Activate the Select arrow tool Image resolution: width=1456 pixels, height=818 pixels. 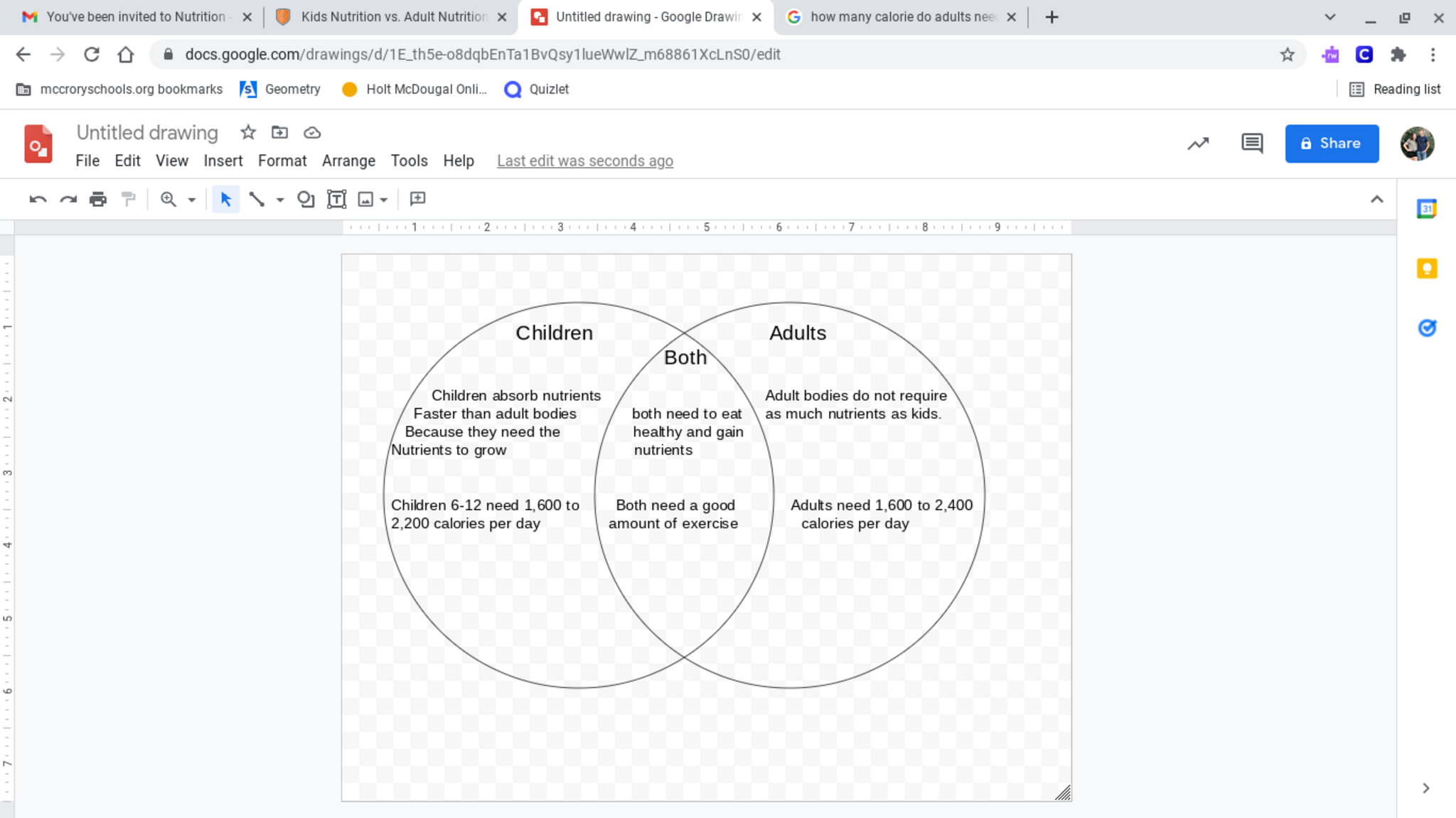click(226, 200)
